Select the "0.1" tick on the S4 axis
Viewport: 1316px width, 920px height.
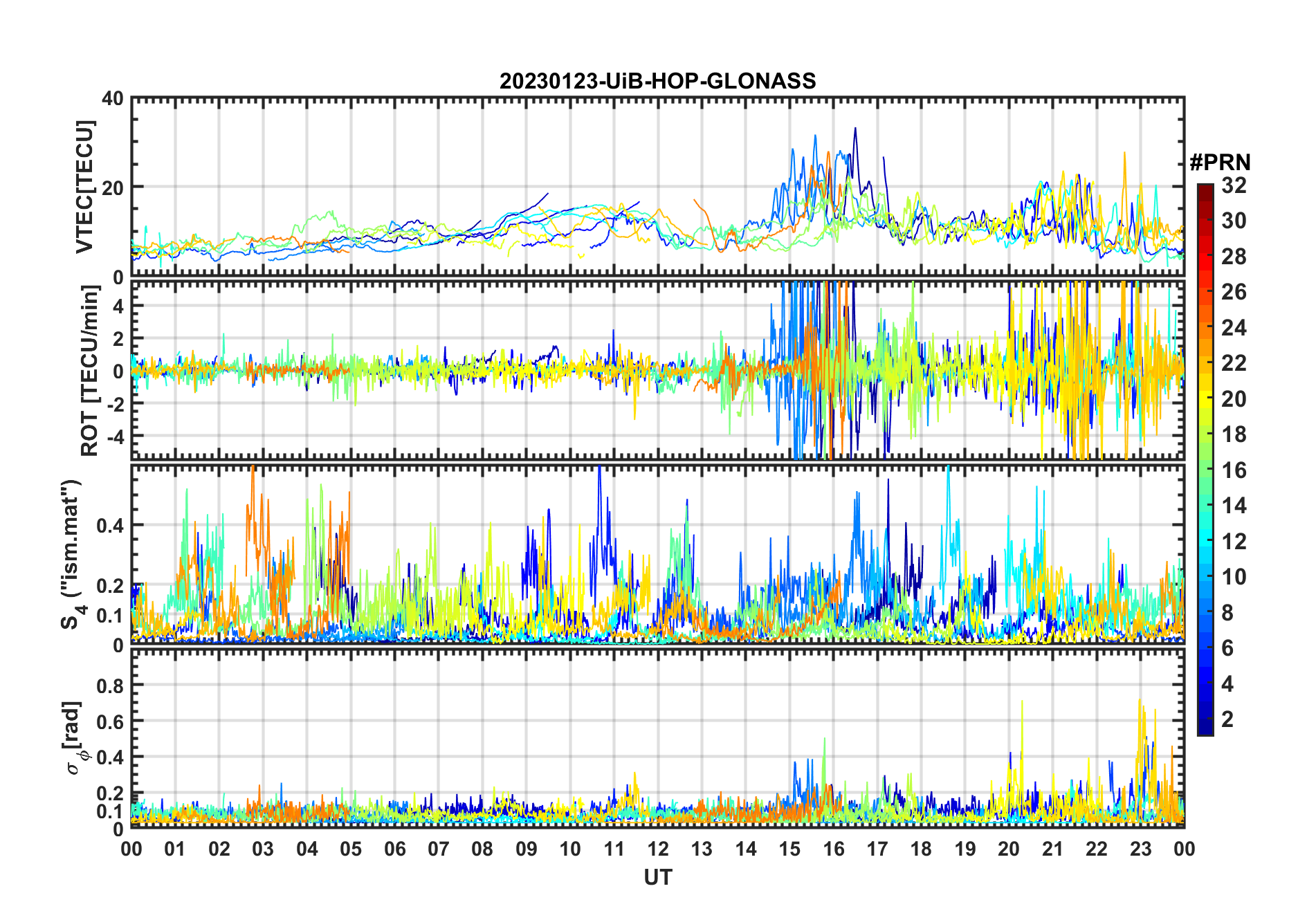click(x=110, y=615)
